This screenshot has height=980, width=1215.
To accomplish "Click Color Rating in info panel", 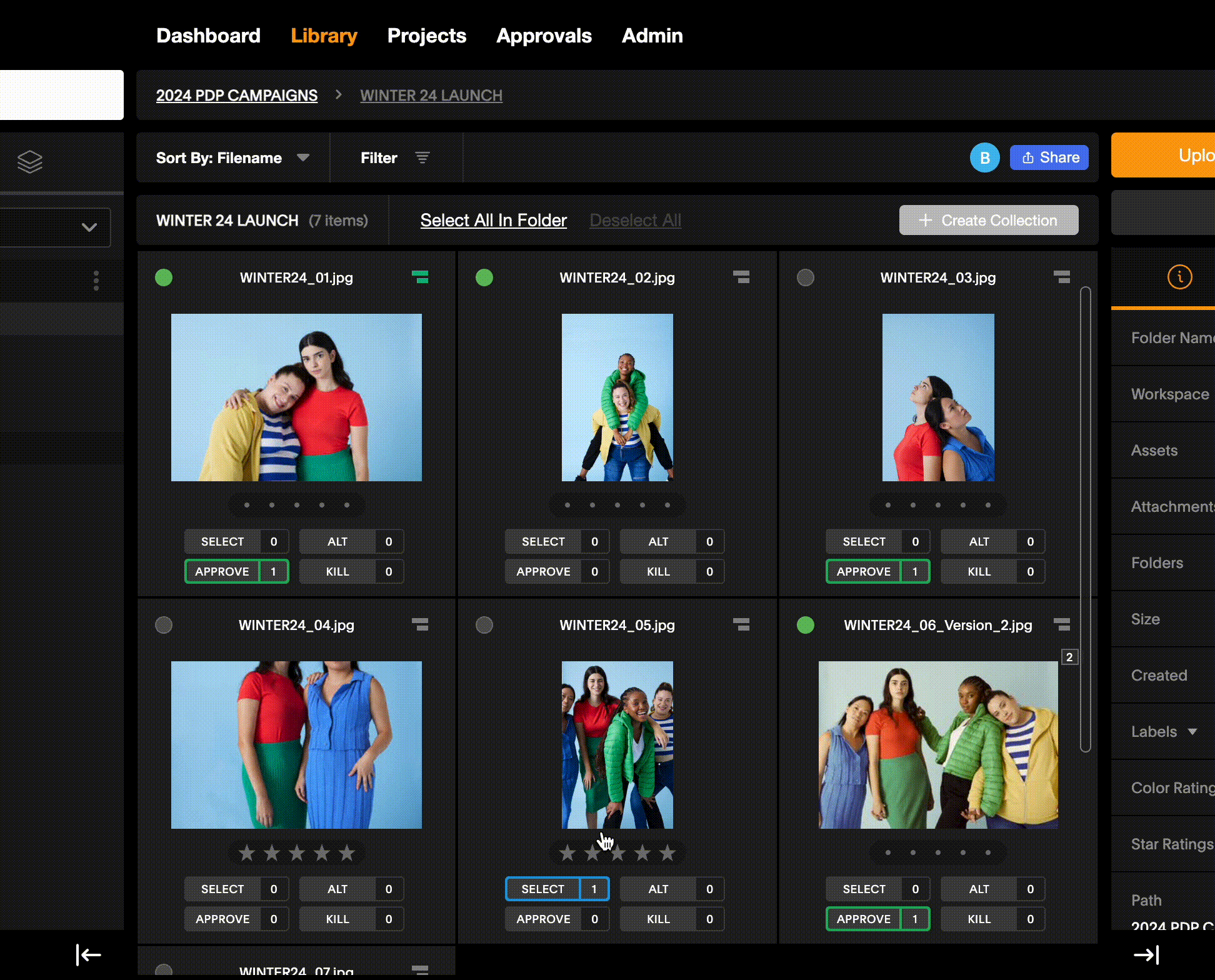I will (x=1172, y=787).
